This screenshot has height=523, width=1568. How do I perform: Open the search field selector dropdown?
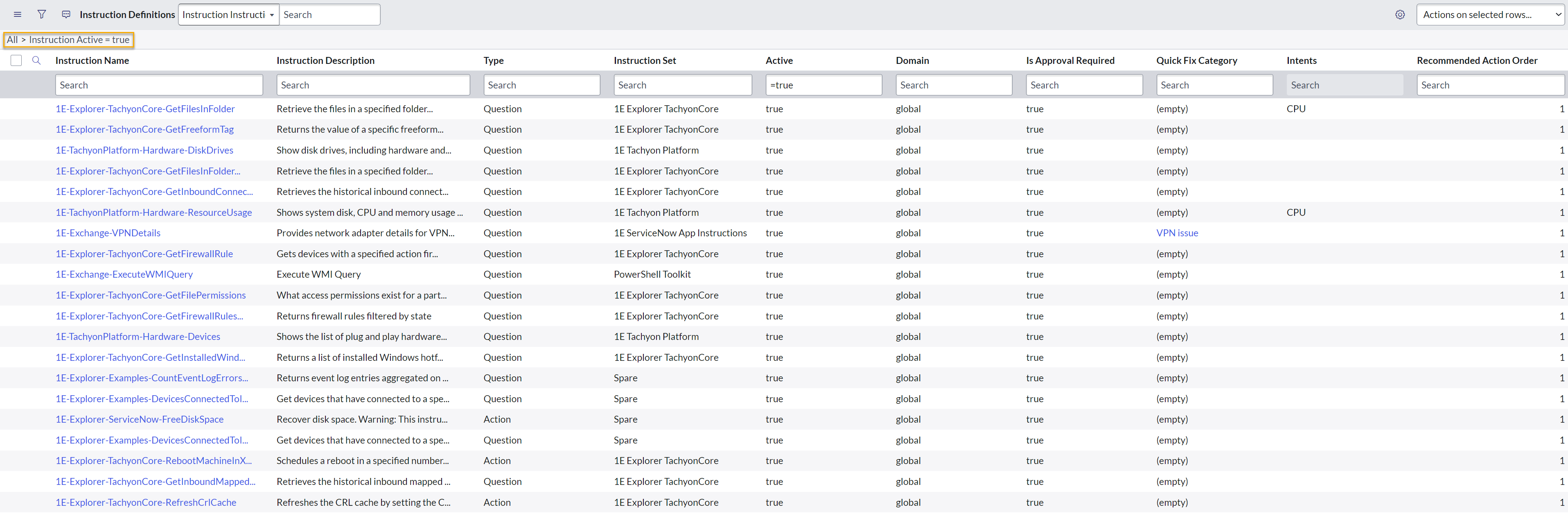(228, 15)
